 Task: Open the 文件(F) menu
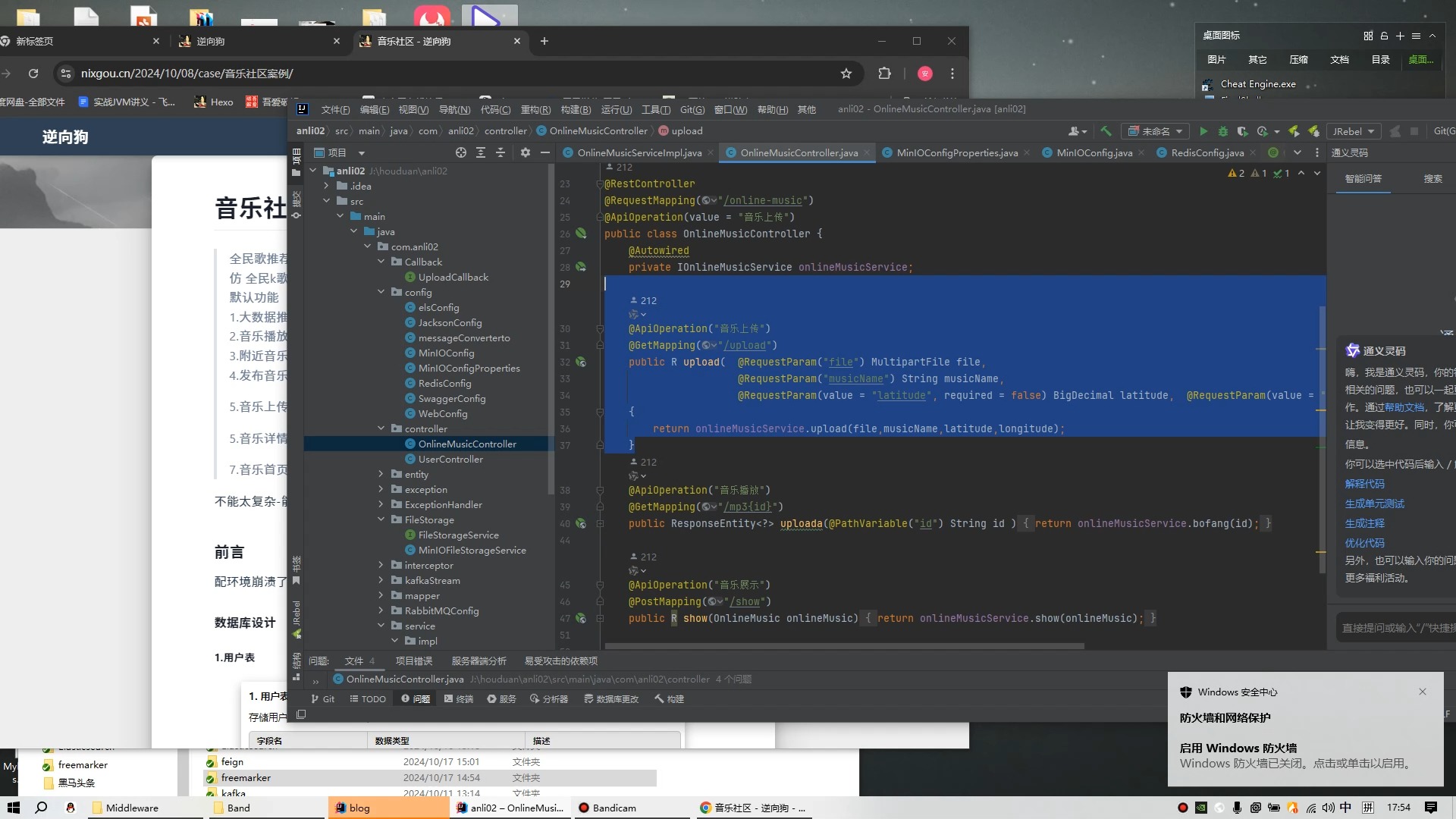pos(335,109)
